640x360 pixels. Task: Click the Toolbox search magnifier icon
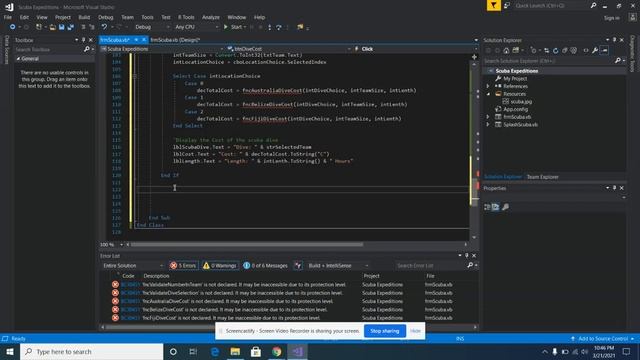(x=87, y=49)
